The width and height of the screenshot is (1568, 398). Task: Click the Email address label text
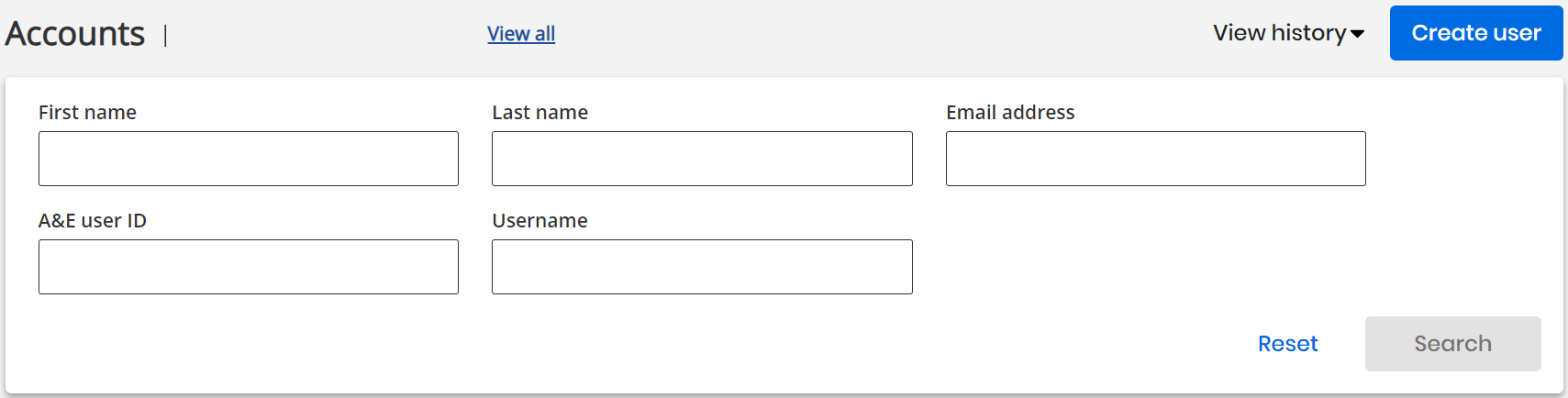coord(1010,112)
